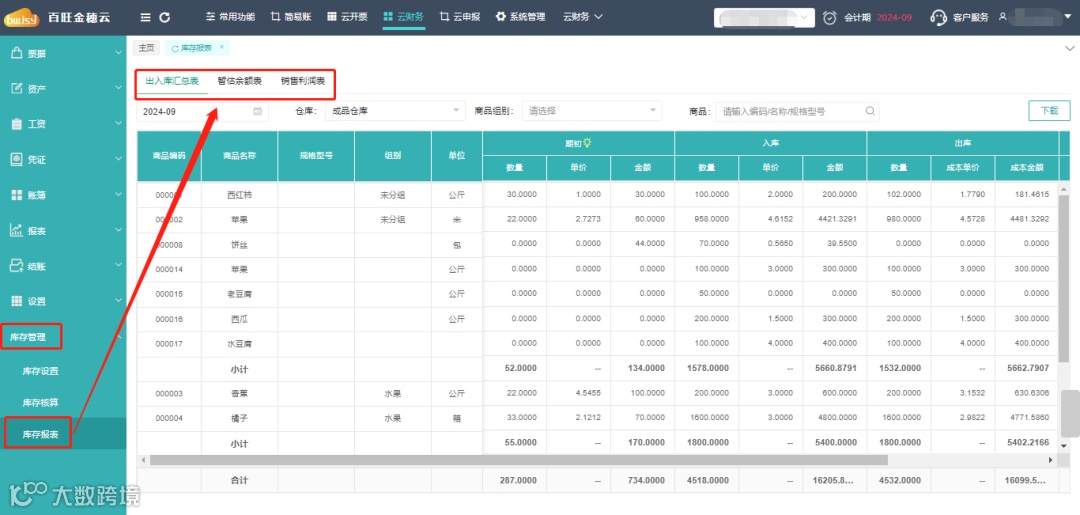1080x515 pixels.
Task: Open 库存核算 in sidebar
Action: point(41,402)
